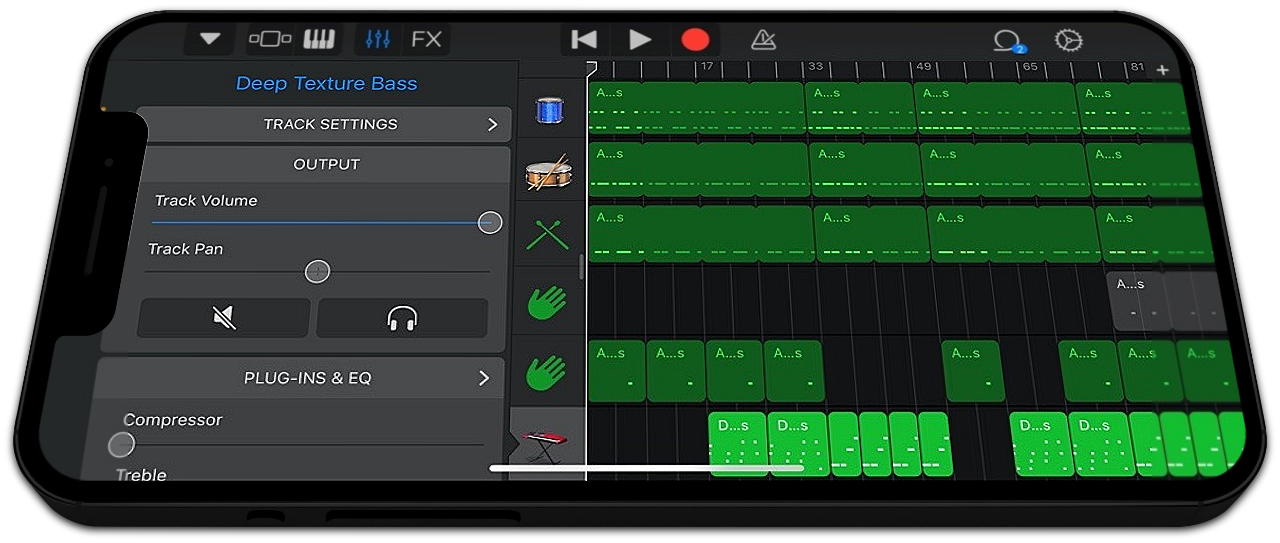
Task: Toggle the track controls mixer icon
Action: [378, 39]
